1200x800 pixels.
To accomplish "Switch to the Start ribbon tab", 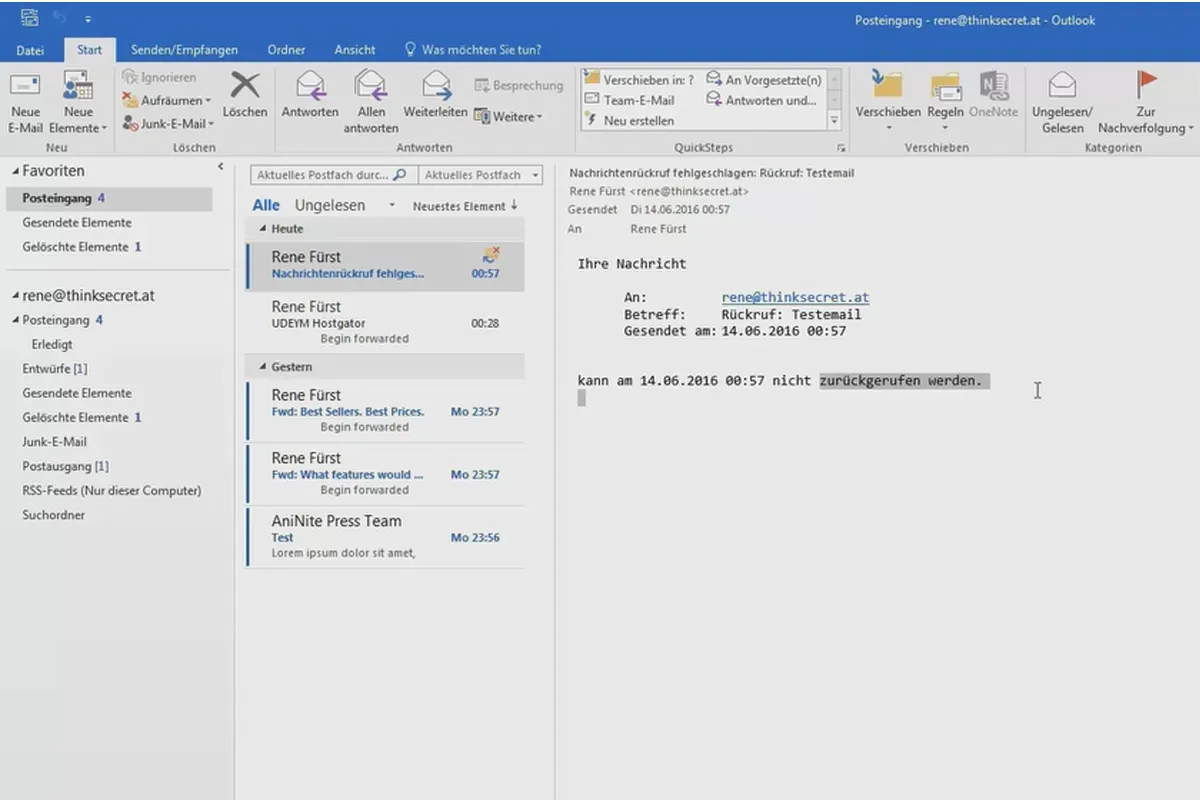I will (90, 50).
